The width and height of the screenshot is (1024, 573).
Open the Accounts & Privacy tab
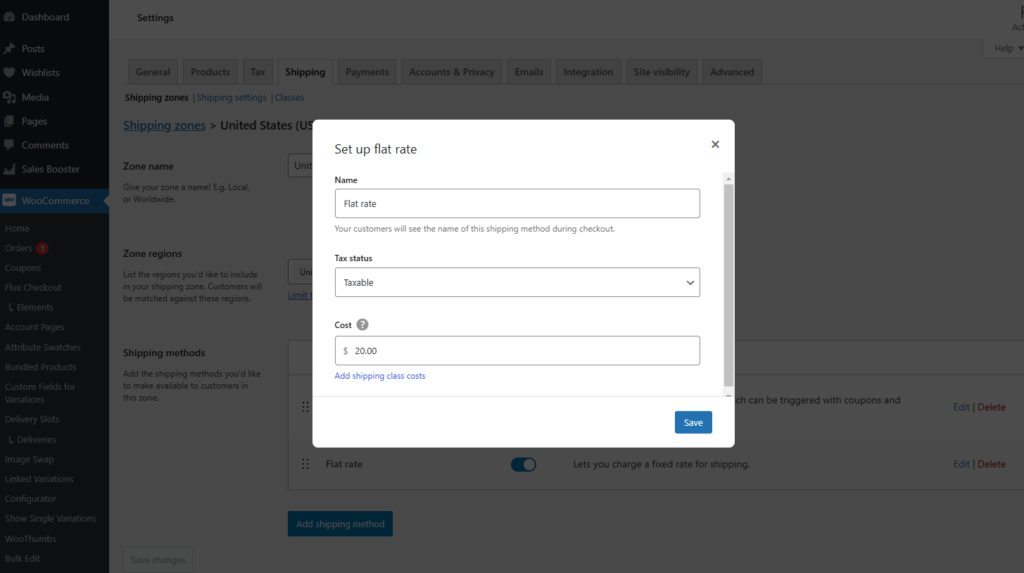pos(451,72)
